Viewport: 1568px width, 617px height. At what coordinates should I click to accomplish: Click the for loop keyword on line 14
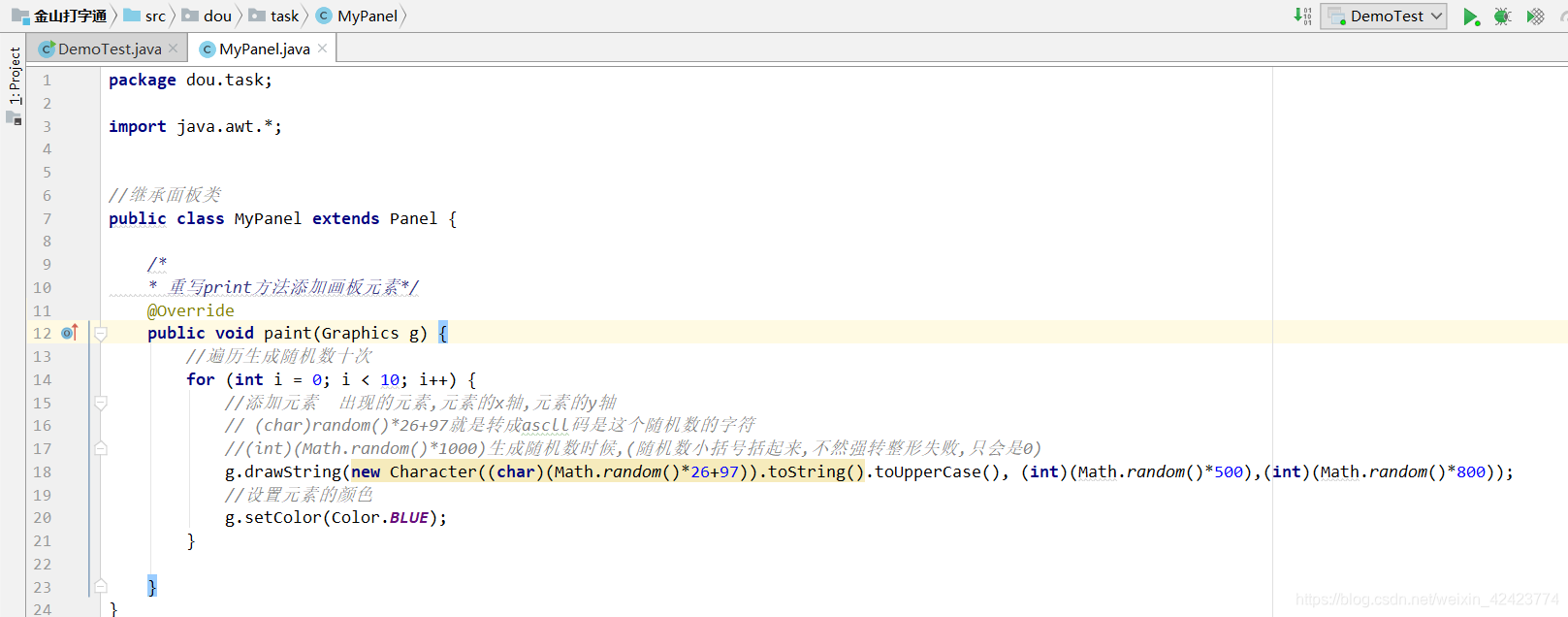201,379
